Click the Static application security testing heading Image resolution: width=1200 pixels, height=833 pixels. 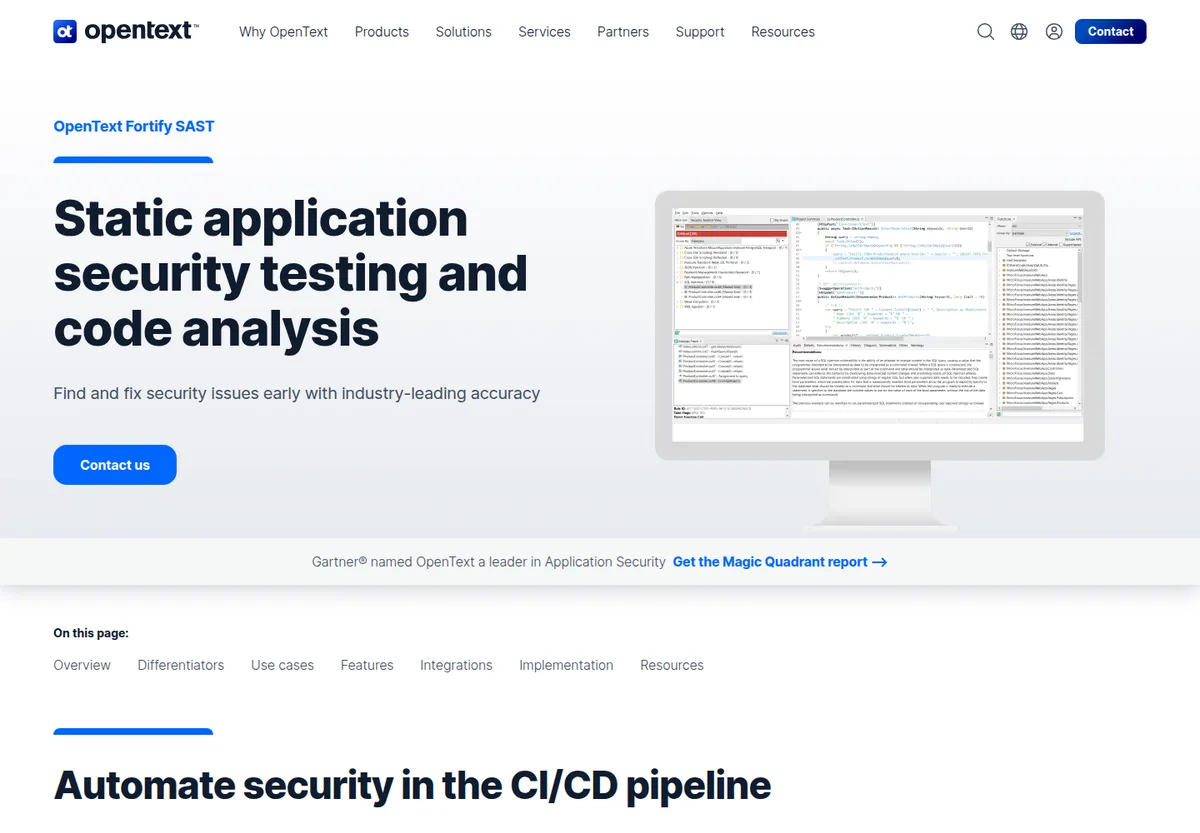(291, 273)
